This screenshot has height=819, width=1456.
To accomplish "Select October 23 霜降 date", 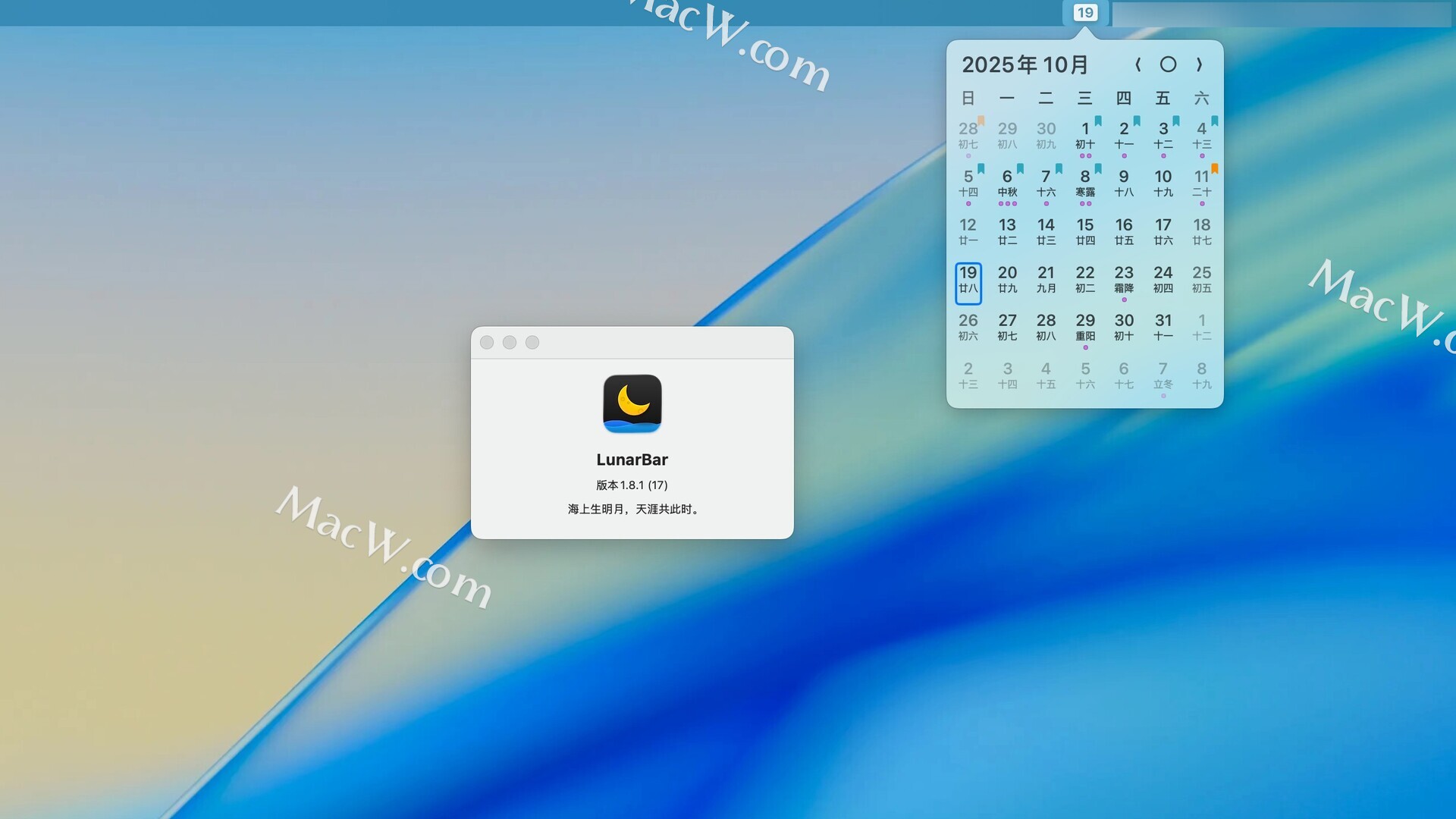I will pyautogui.click(x=1124, y=280).
